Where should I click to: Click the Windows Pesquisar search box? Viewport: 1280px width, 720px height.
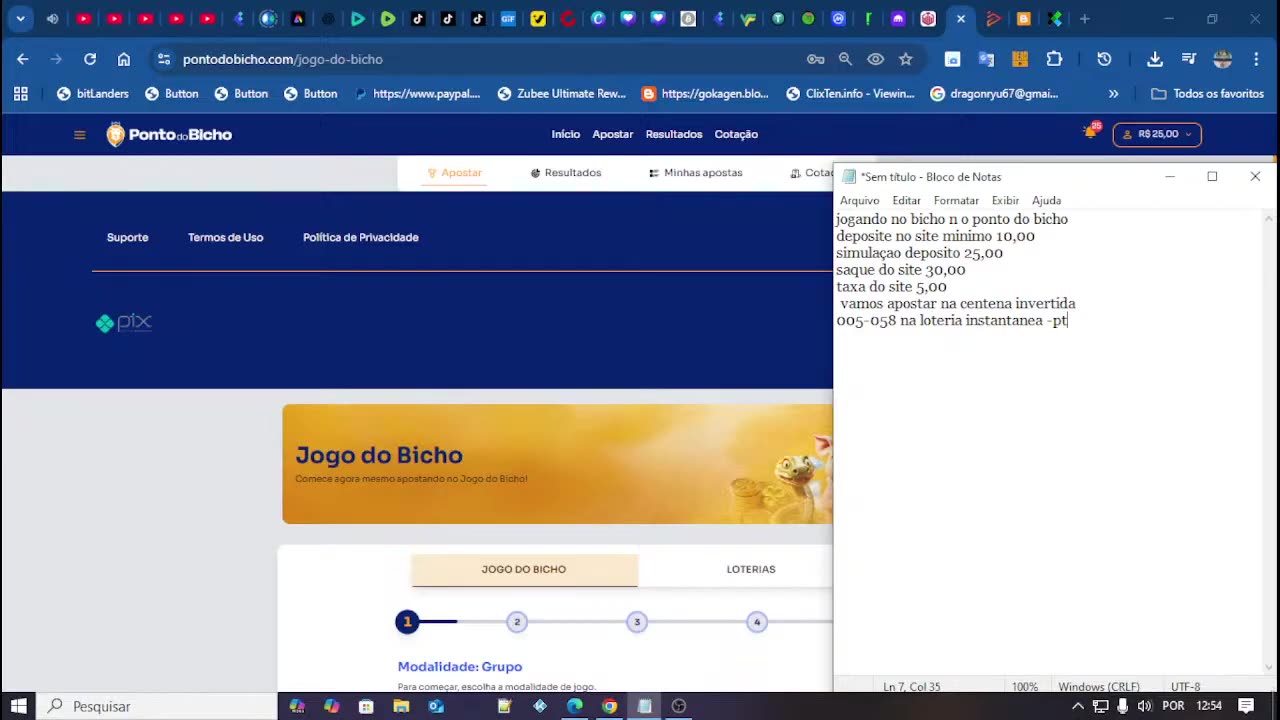click(157, 706)
